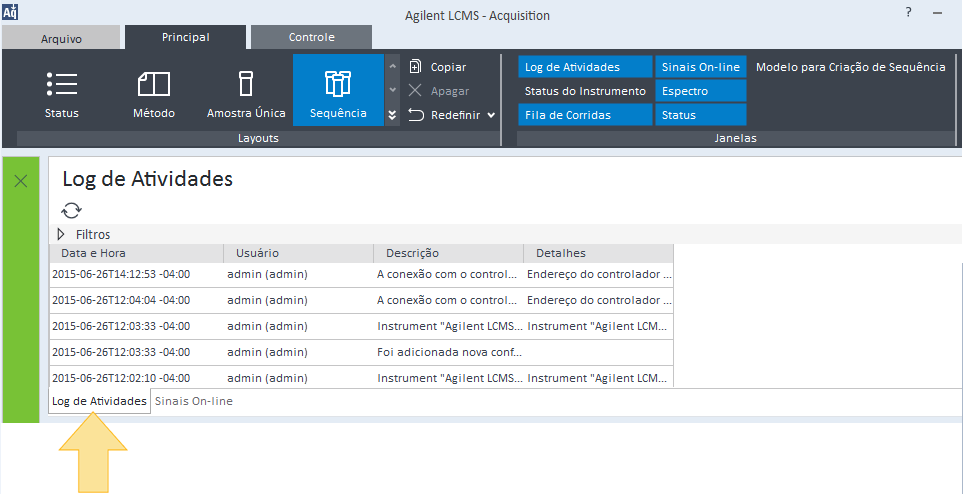Open the Controle ribbon tab
Viewport: 966px width, 494px height.
tap(312, 37)
